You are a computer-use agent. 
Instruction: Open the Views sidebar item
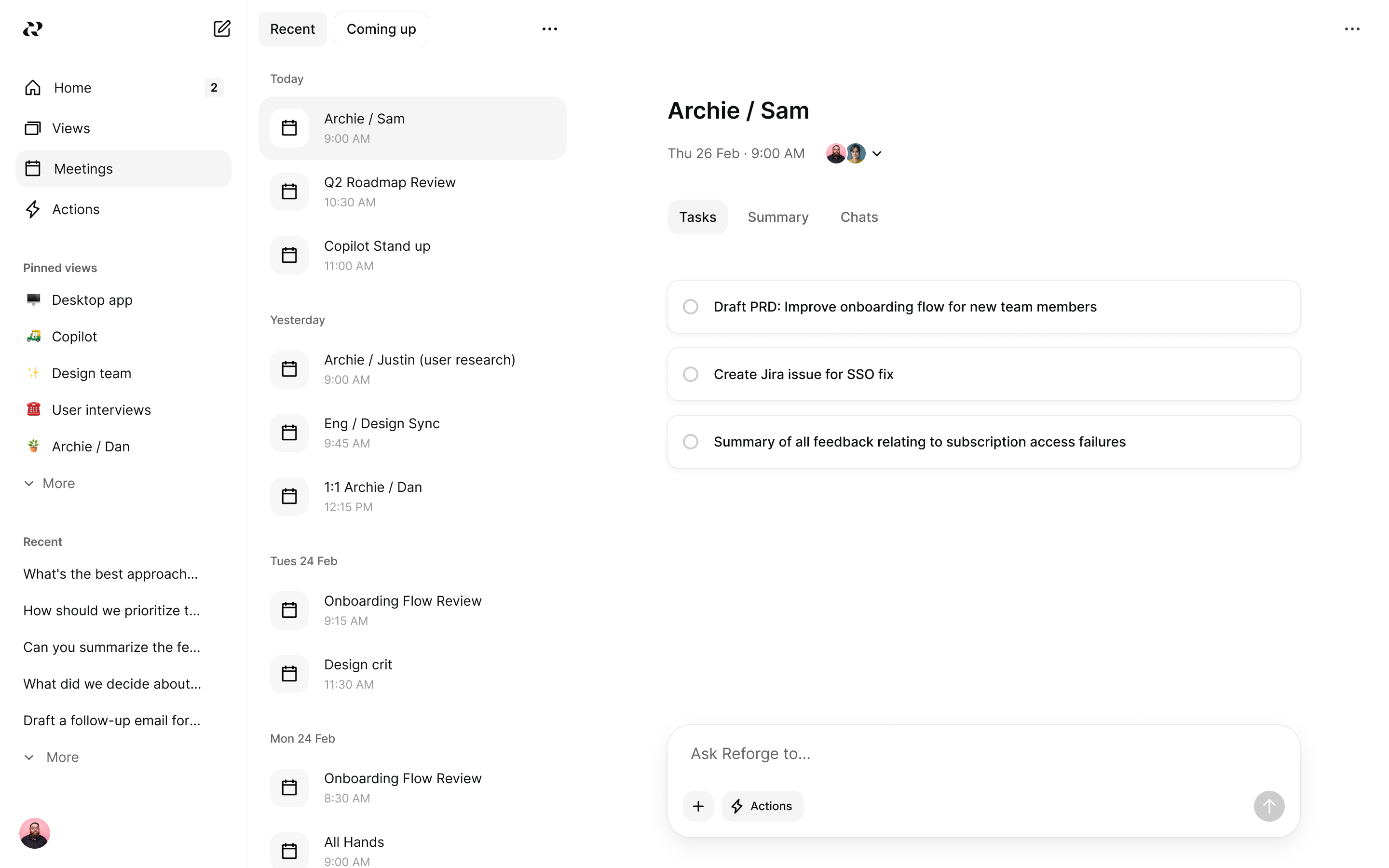click(x=70, y=128)
